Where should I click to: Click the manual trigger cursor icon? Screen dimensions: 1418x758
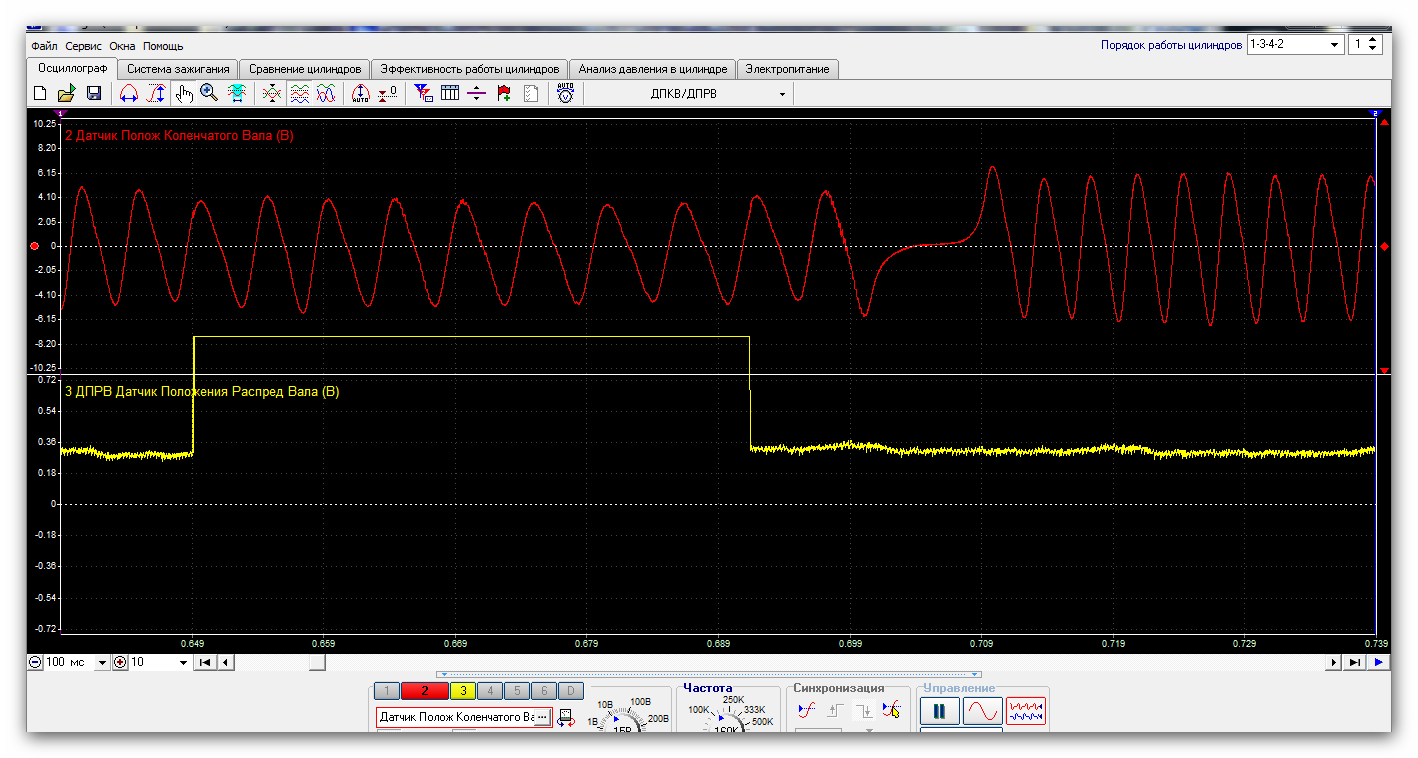892,710
